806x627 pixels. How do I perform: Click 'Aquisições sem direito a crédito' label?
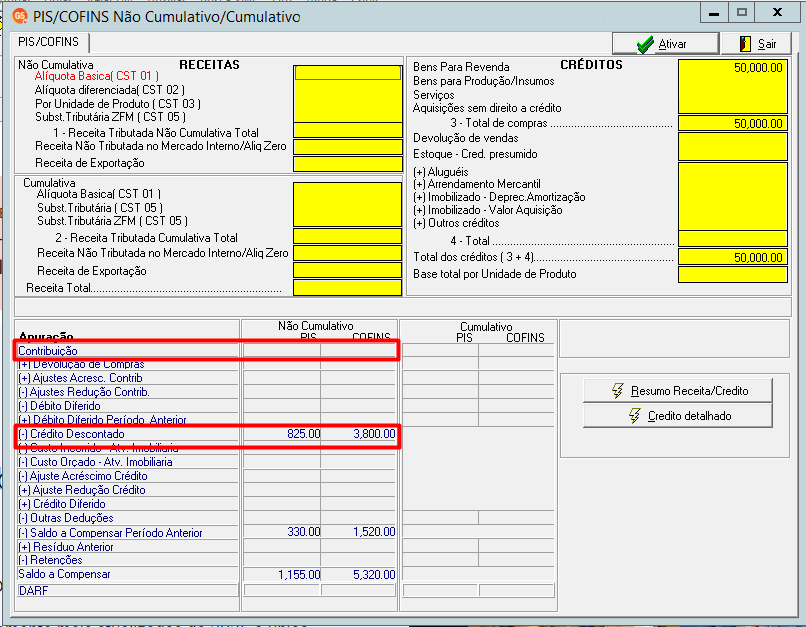tap(487, 108)
